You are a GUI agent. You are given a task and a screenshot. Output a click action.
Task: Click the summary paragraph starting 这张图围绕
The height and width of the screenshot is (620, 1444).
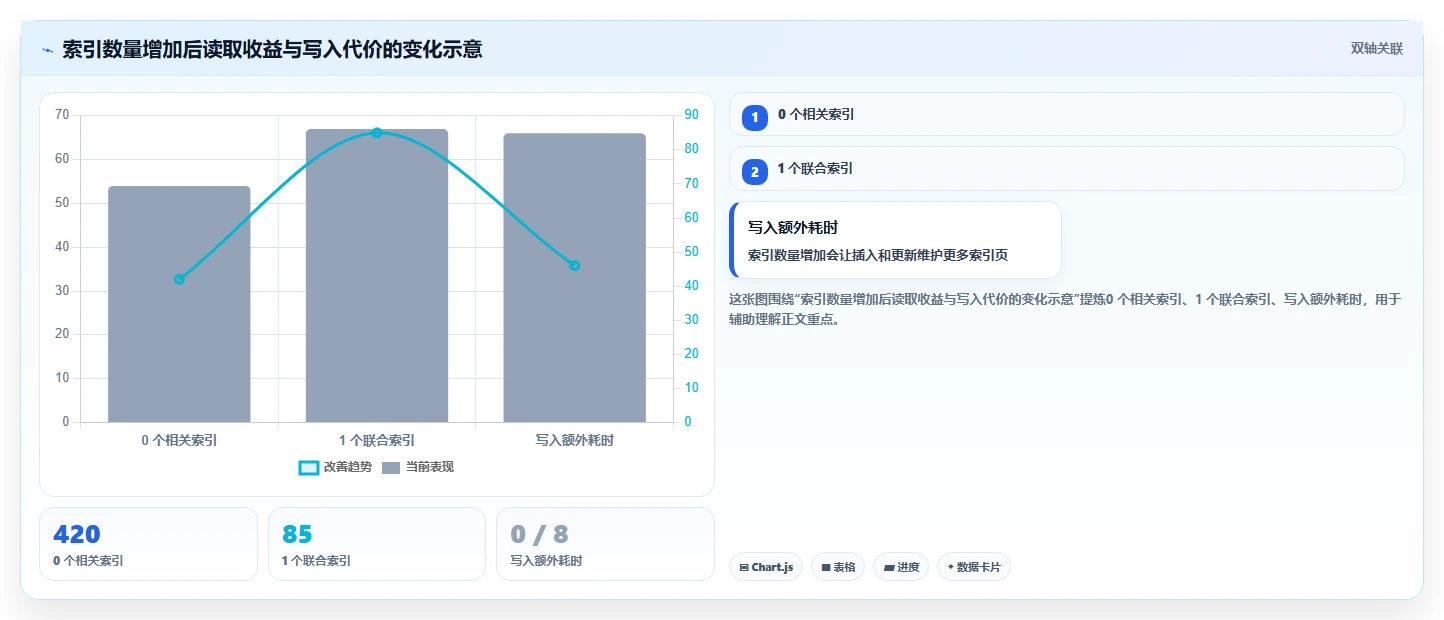(1066, 309)
